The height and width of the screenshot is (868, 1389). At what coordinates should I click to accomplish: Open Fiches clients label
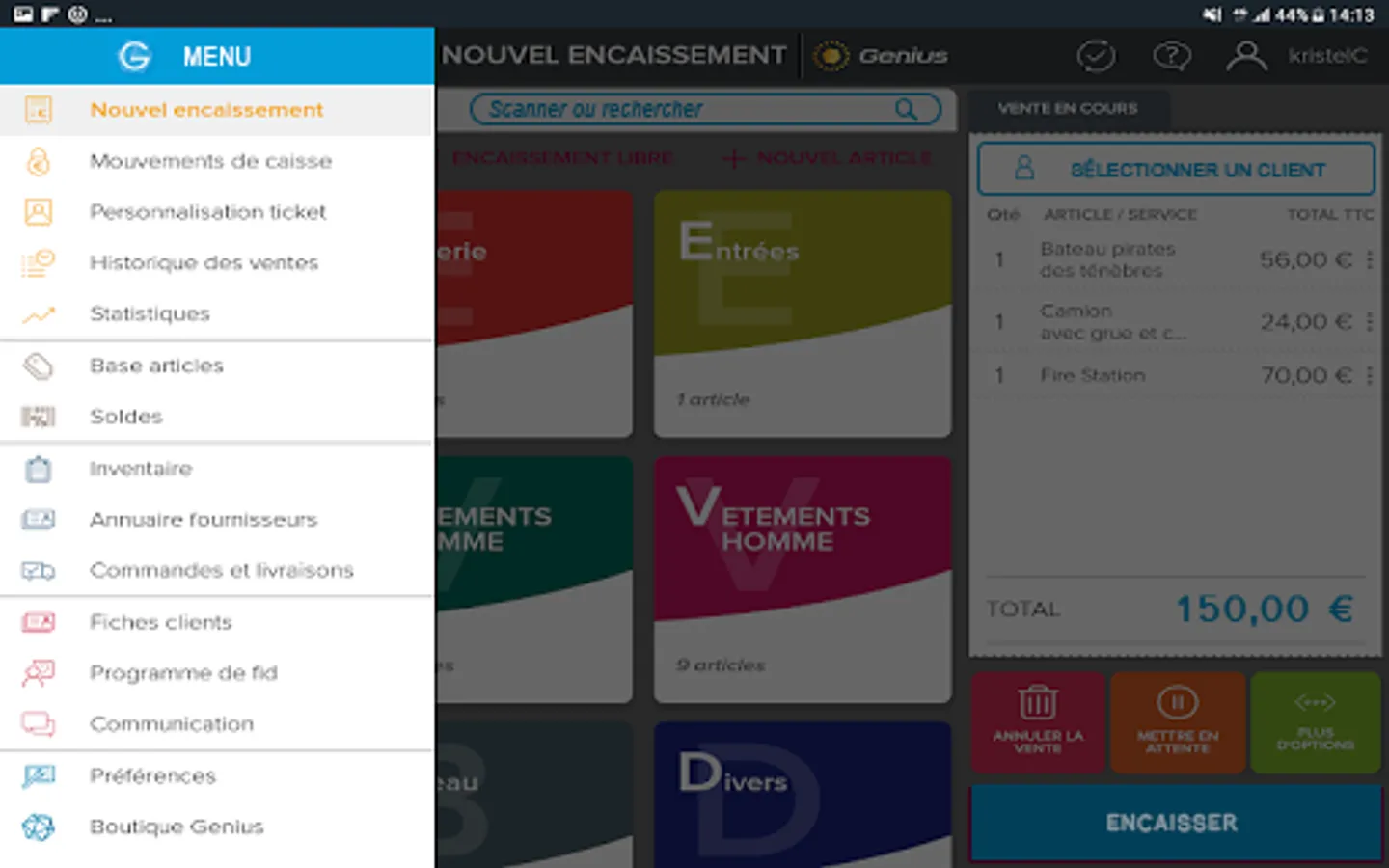coord(161,622)
